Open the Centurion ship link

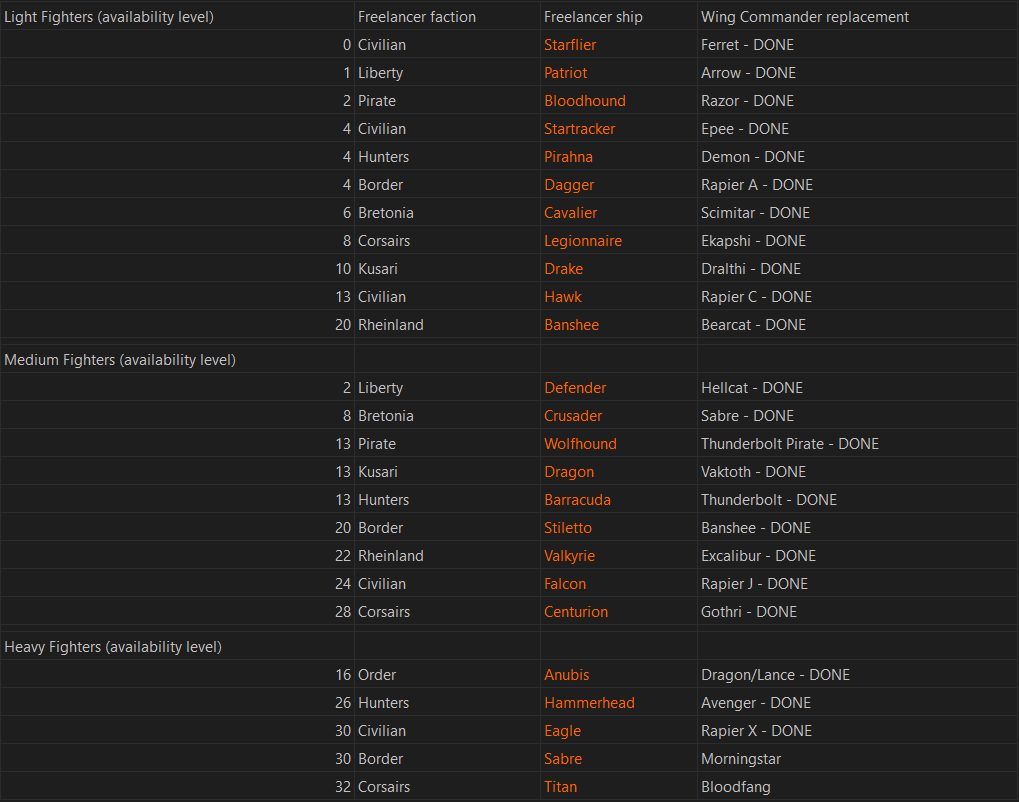pyautogui.click(x=576, y=612)
